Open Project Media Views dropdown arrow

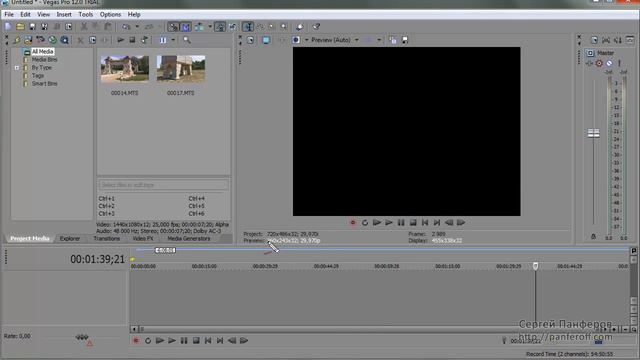click(173, 40)
